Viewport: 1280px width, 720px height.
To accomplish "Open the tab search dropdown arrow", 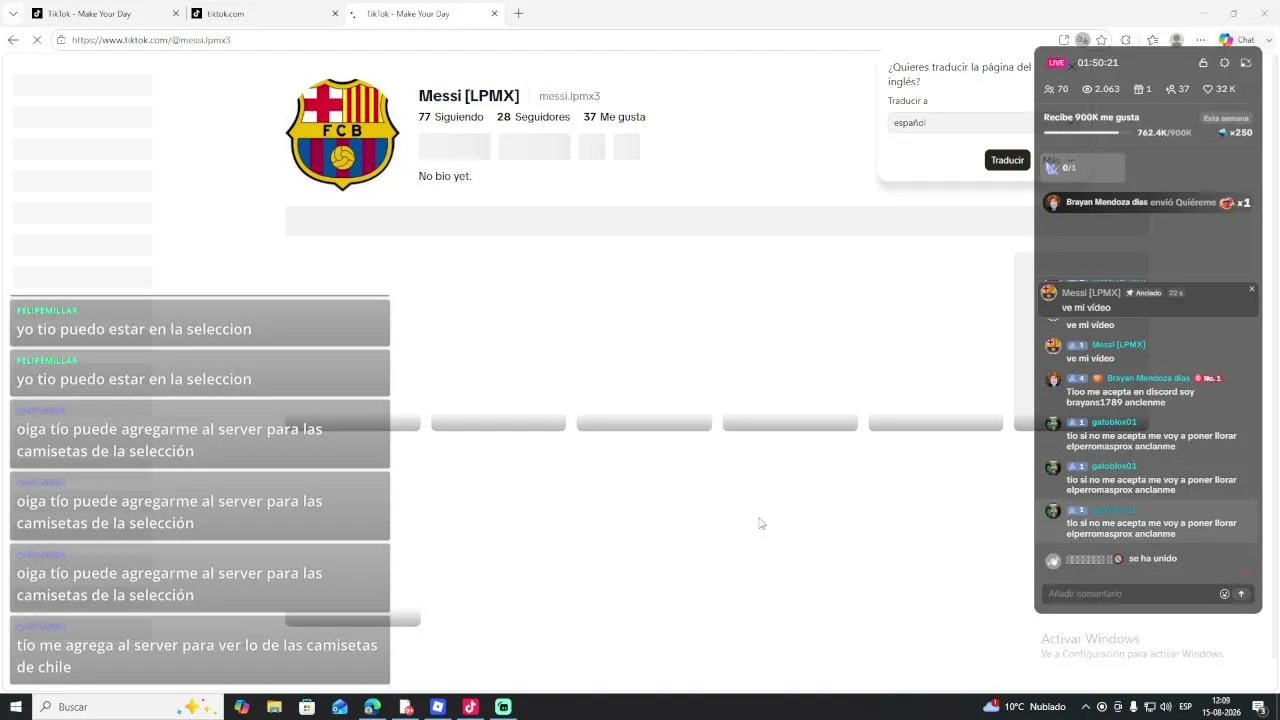I will (13, 14).
